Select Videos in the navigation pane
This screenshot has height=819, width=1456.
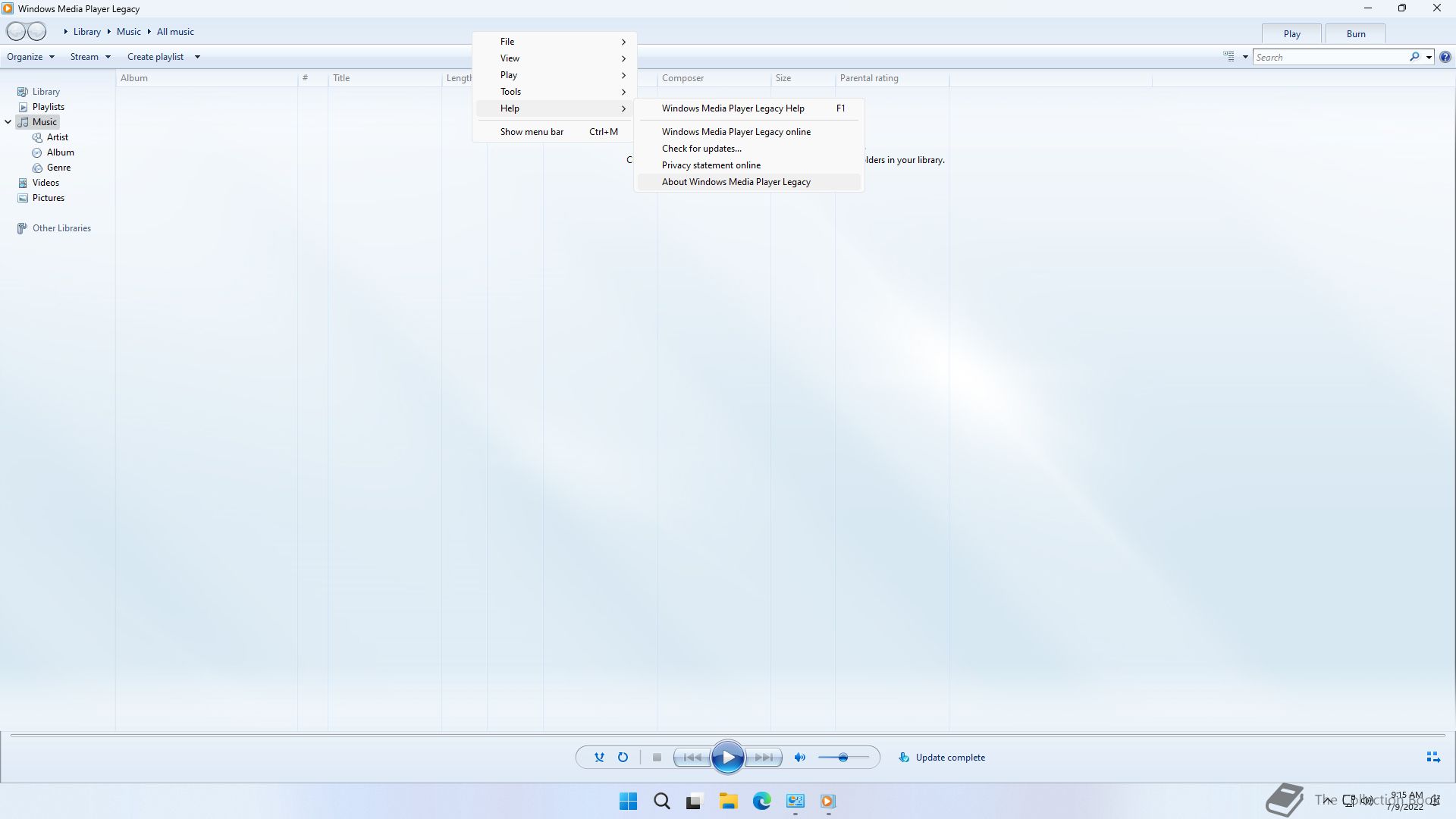tap(38, 183)
